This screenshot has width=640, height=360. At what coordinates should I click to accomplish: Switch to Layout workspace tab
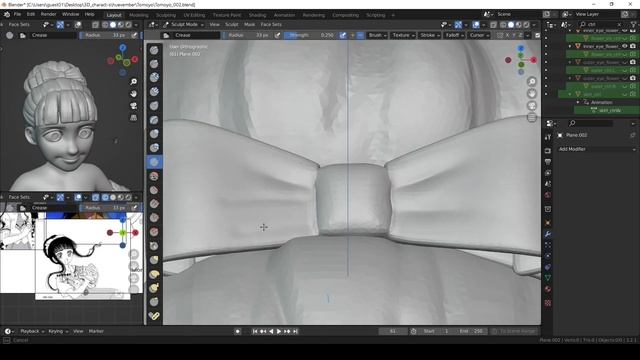[x=114, y=15]
